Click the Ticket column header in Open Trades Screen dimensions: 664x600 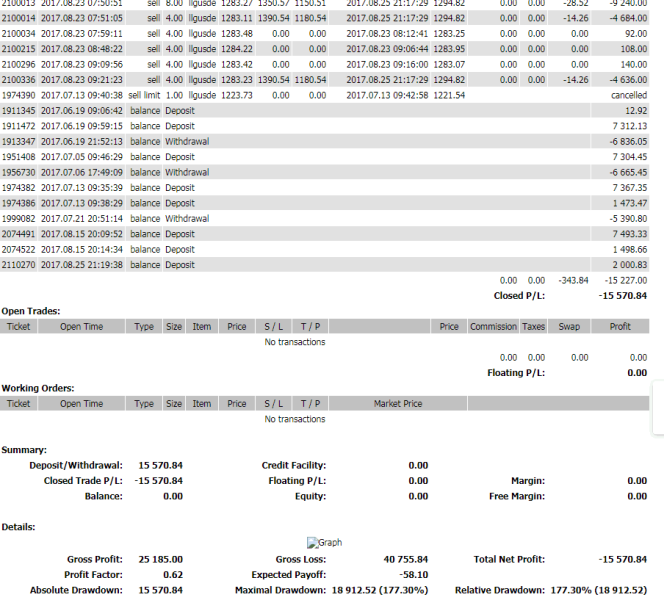pyautogui.click(x=19, y=326)
